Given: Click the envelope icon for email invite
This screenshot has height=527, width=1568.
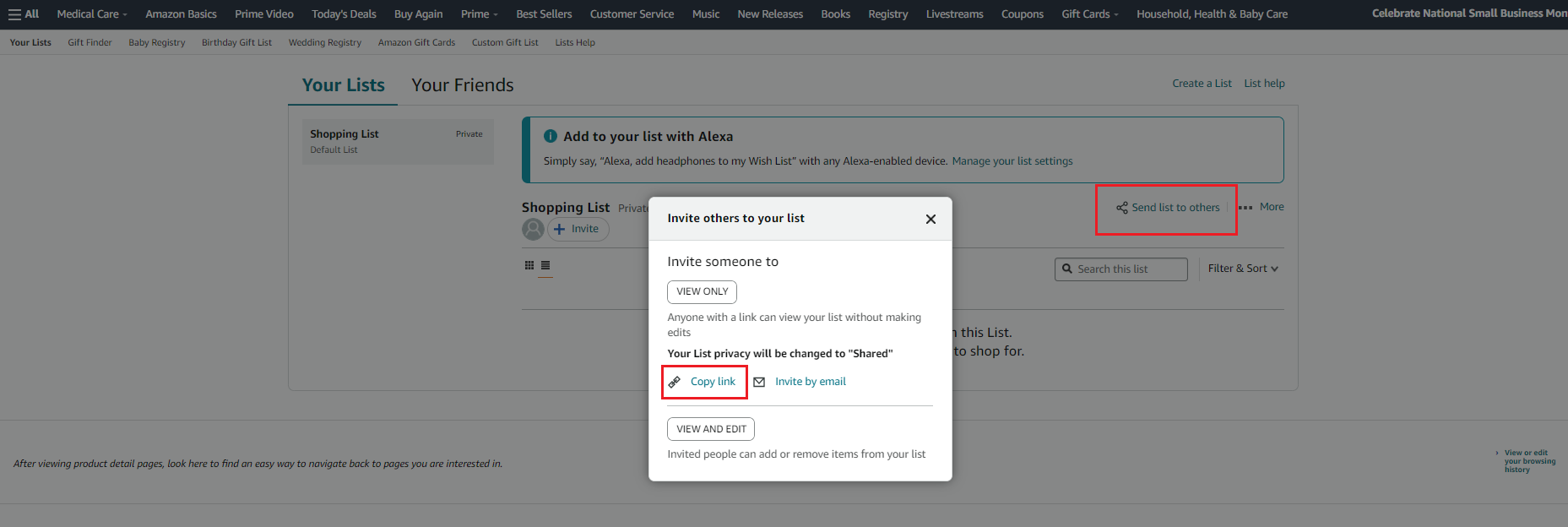Looking at the screenshot, I should click(759, 382).
